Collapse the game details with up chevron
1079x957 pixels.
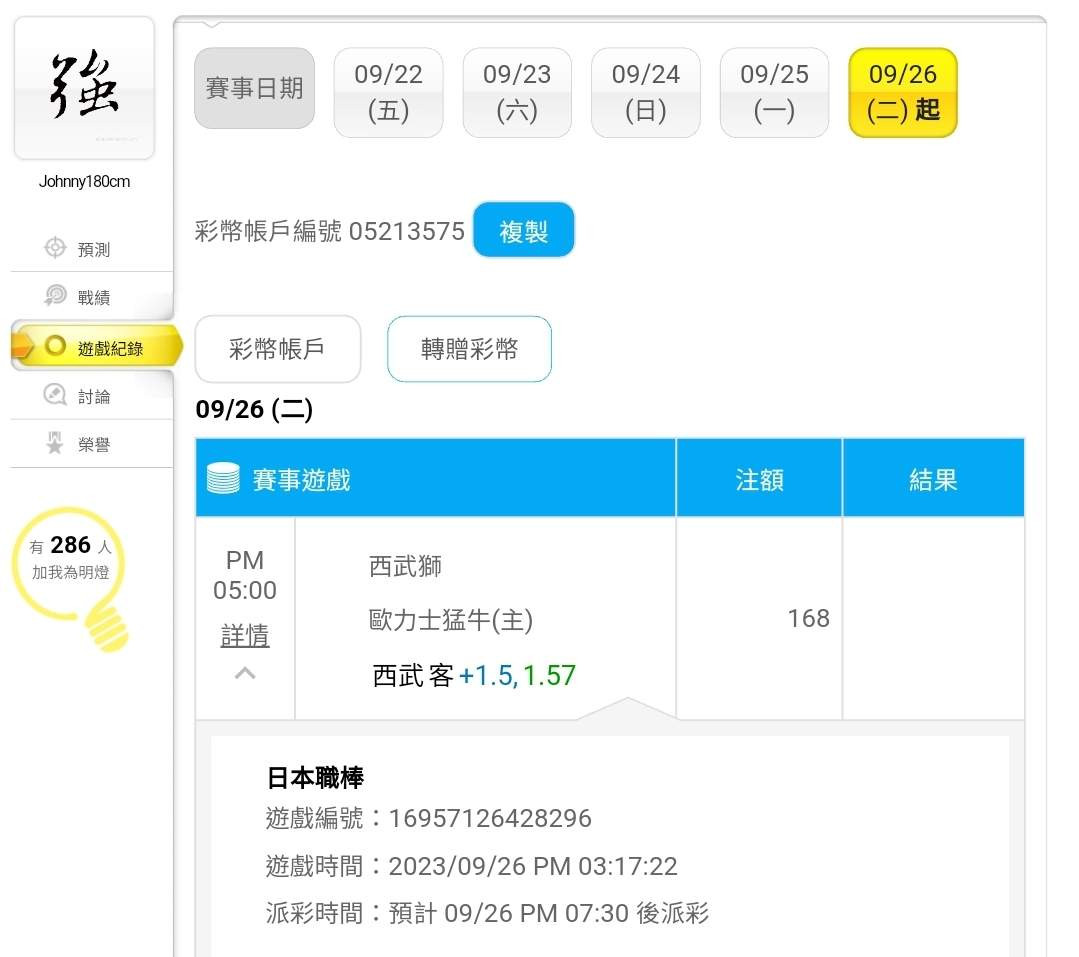coord(245,672)
